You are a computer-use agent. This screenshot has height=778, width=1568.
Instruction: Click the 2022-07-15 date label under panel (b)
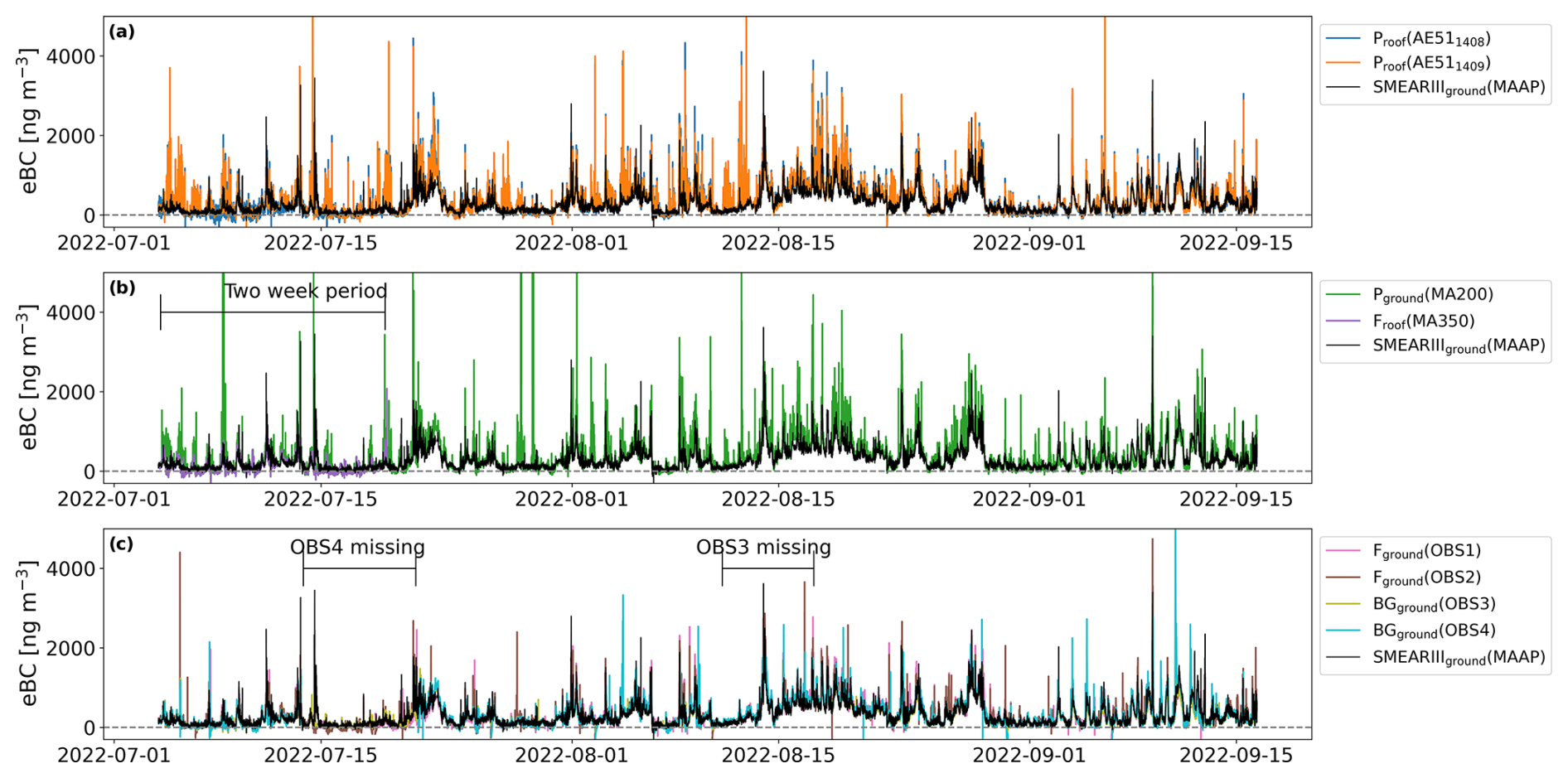(321, 500)
